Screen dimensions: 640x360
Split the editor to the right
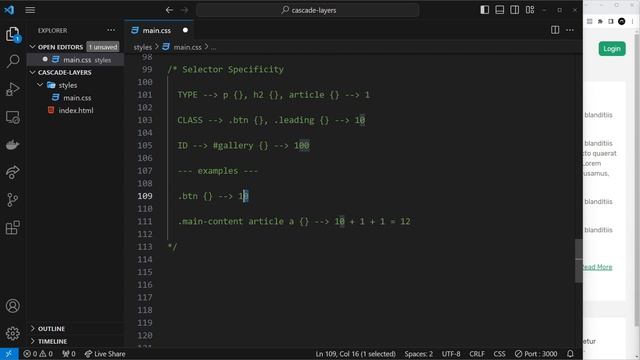[x=555, y=30]
